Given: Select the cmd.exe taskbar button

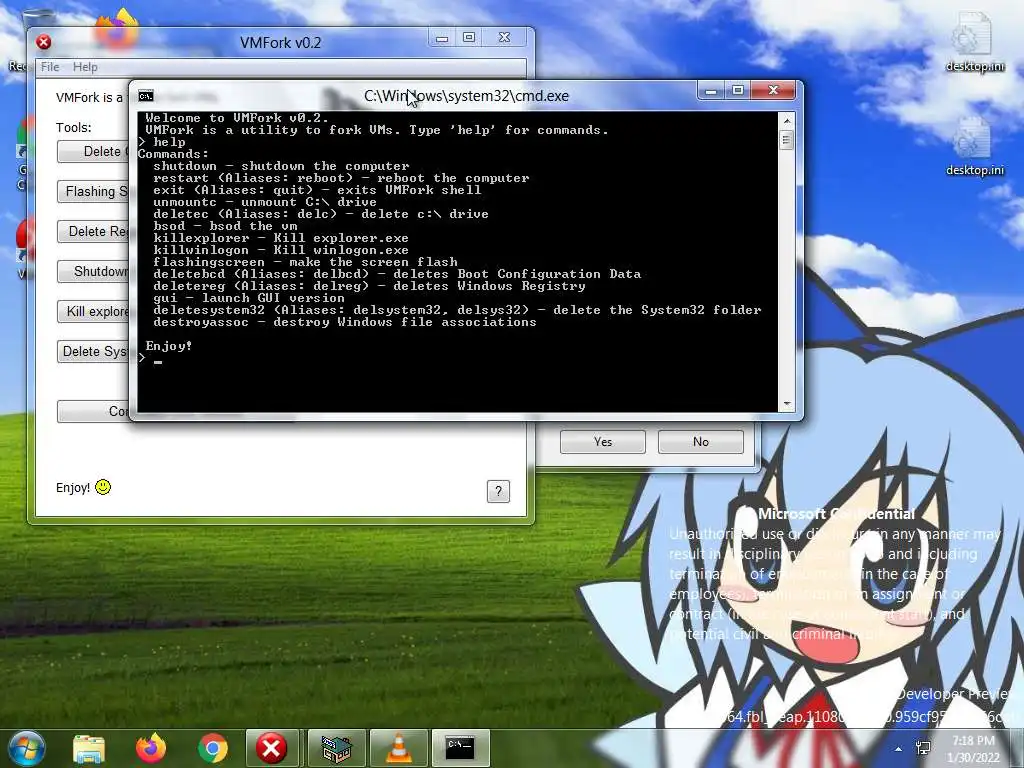Looking at the screenshot, I should pyautogui.click(x=460, y=748).
